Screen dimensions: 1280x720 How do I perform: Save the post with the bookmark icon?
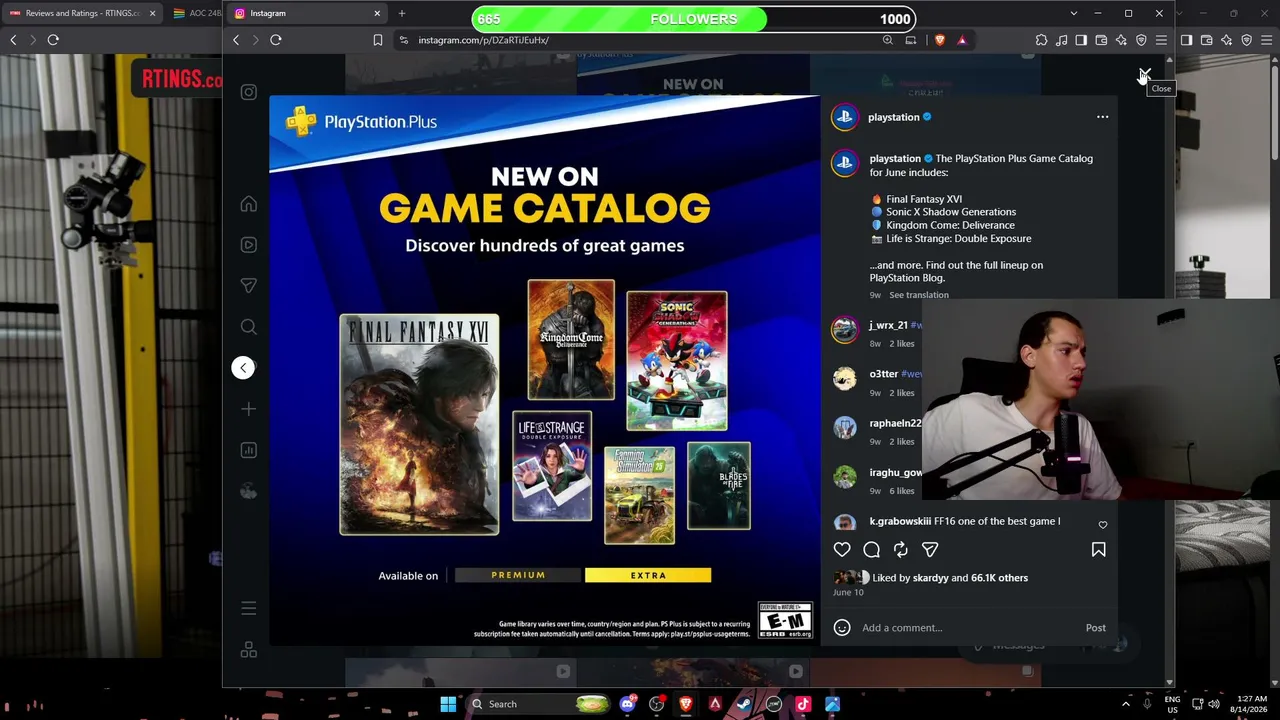coord(1098,549)
